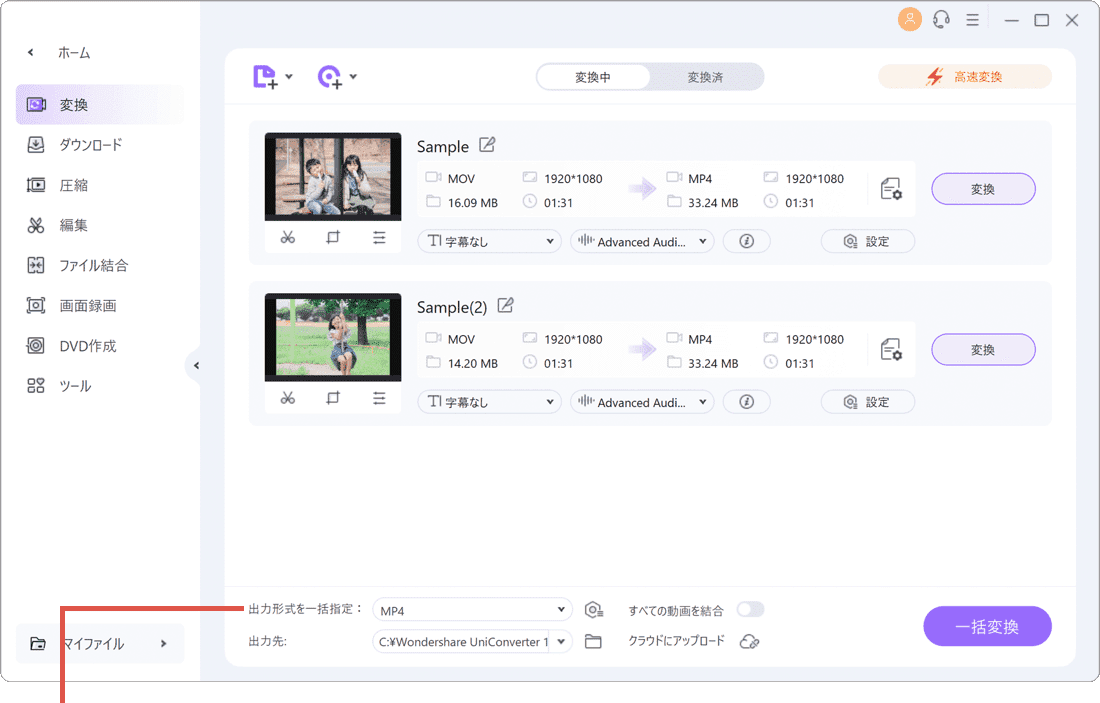This screenshot has width=1100, height=703.
Task: Click the 変換 button for Sample(2)
Action: point(983,349)
